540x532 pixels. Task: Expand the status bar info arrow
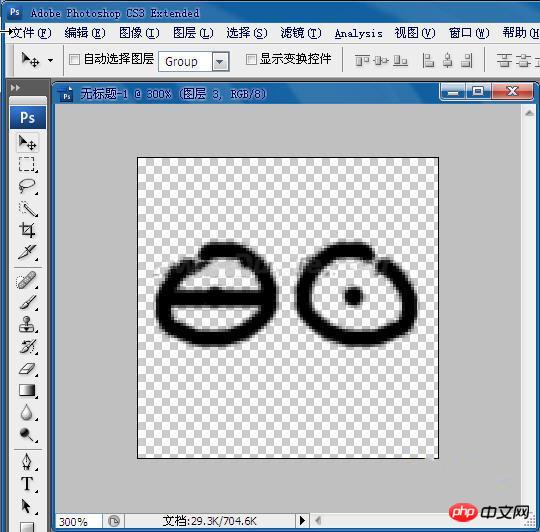click(302, 520)
